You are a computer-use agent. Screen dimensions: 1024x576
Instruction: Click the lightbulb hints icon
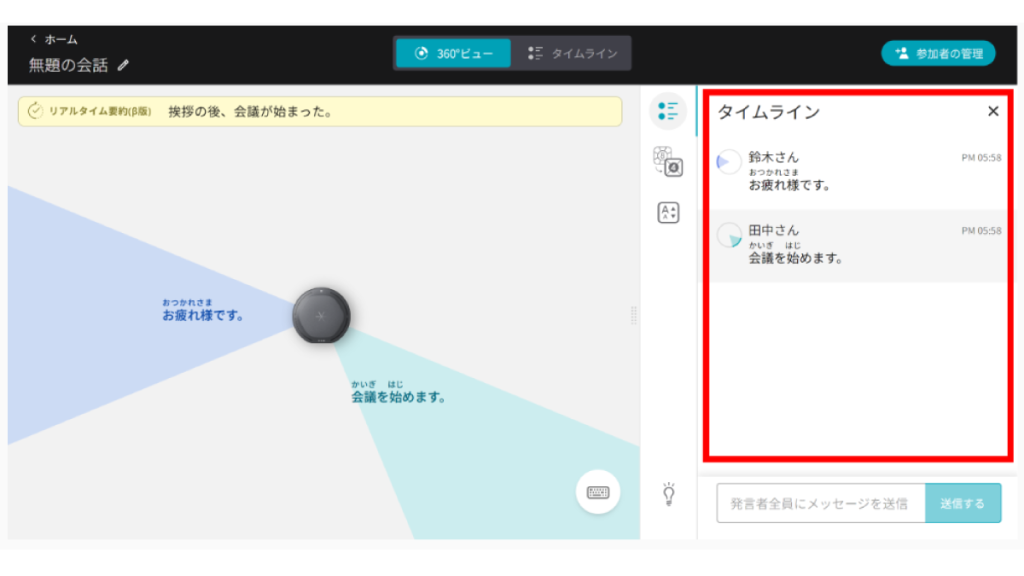point(668,494)
